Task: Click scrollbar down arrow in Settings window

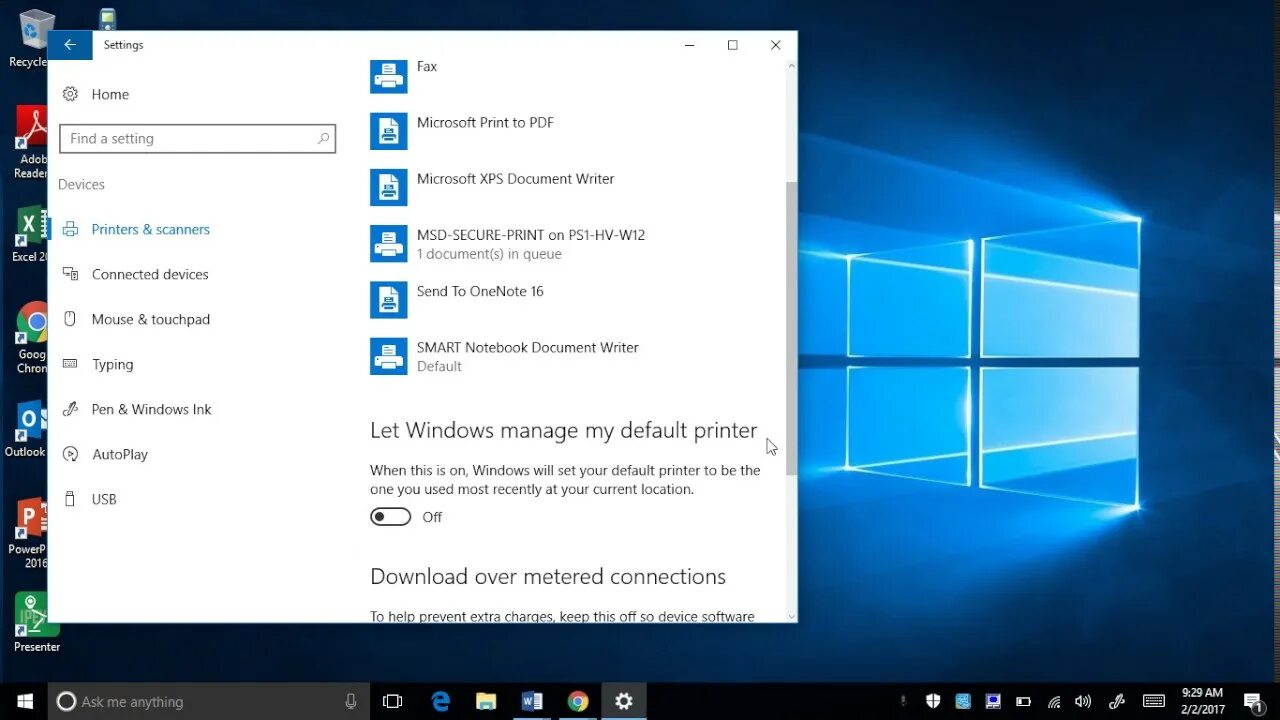Action: (792, 616)
